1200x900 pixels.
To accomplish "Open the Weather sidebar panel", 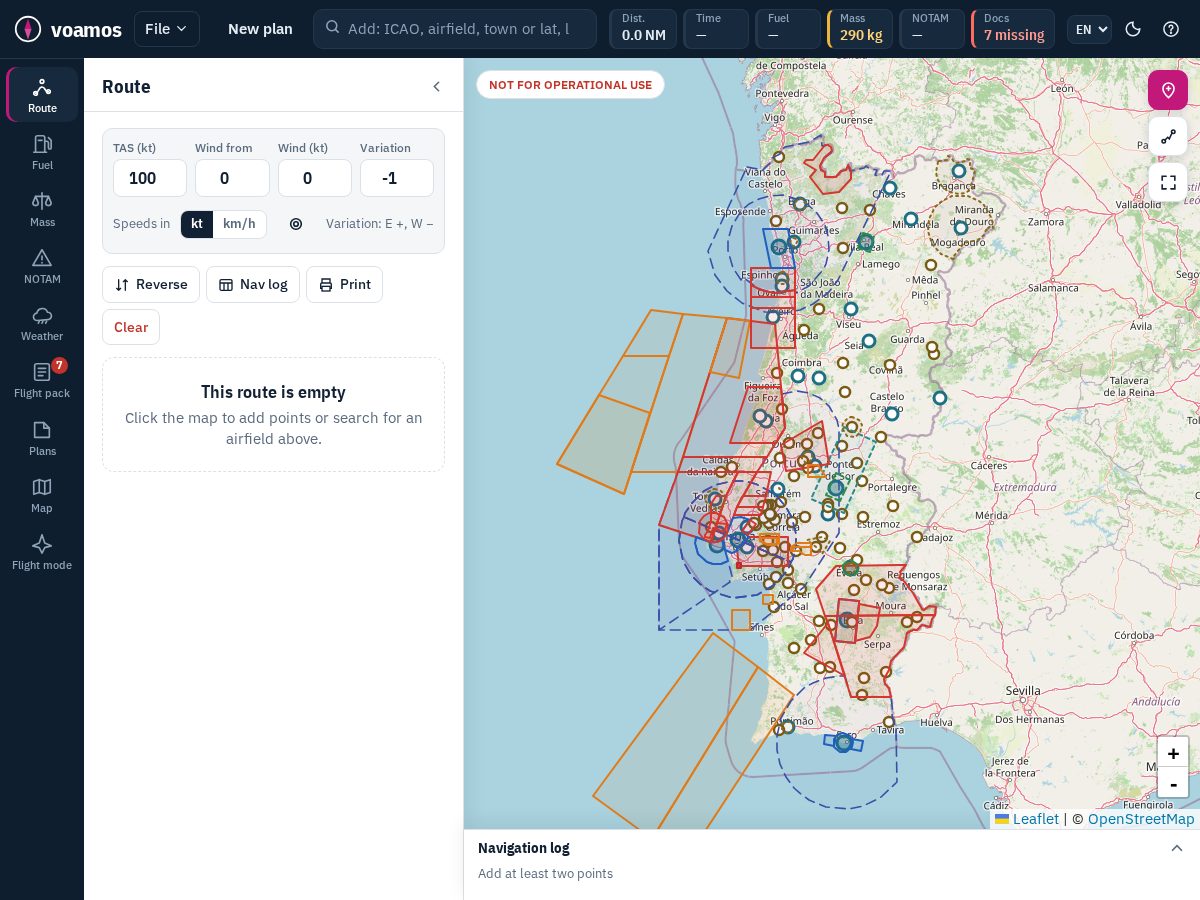I will point(42,323).
